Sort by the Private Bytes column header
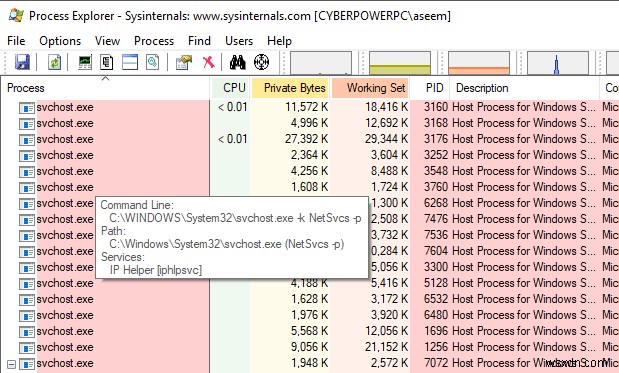 point(291,88)
